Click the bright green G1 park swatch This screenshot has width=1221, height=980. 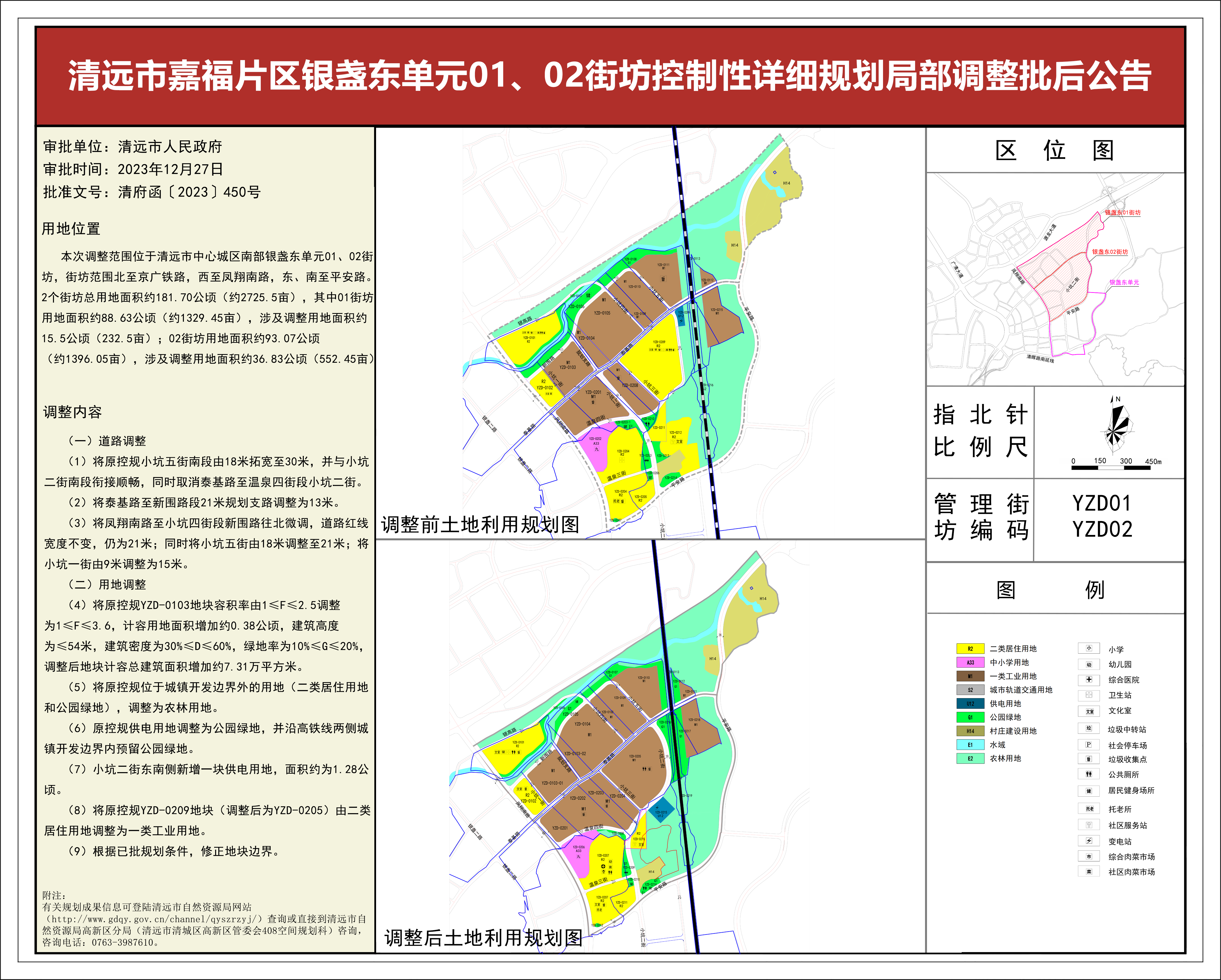click(x=970, y=717)
